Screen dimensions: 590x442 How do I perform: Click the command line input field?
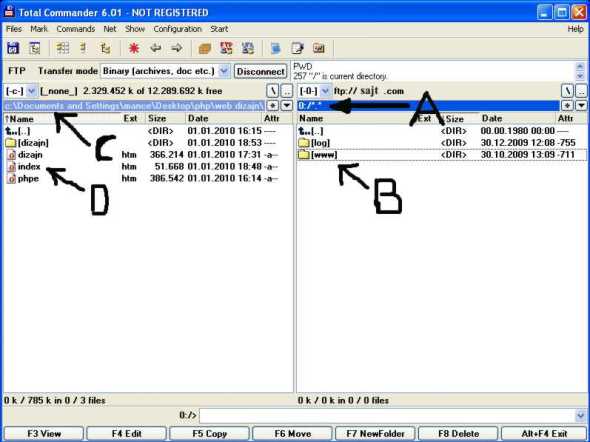[388, 416]
